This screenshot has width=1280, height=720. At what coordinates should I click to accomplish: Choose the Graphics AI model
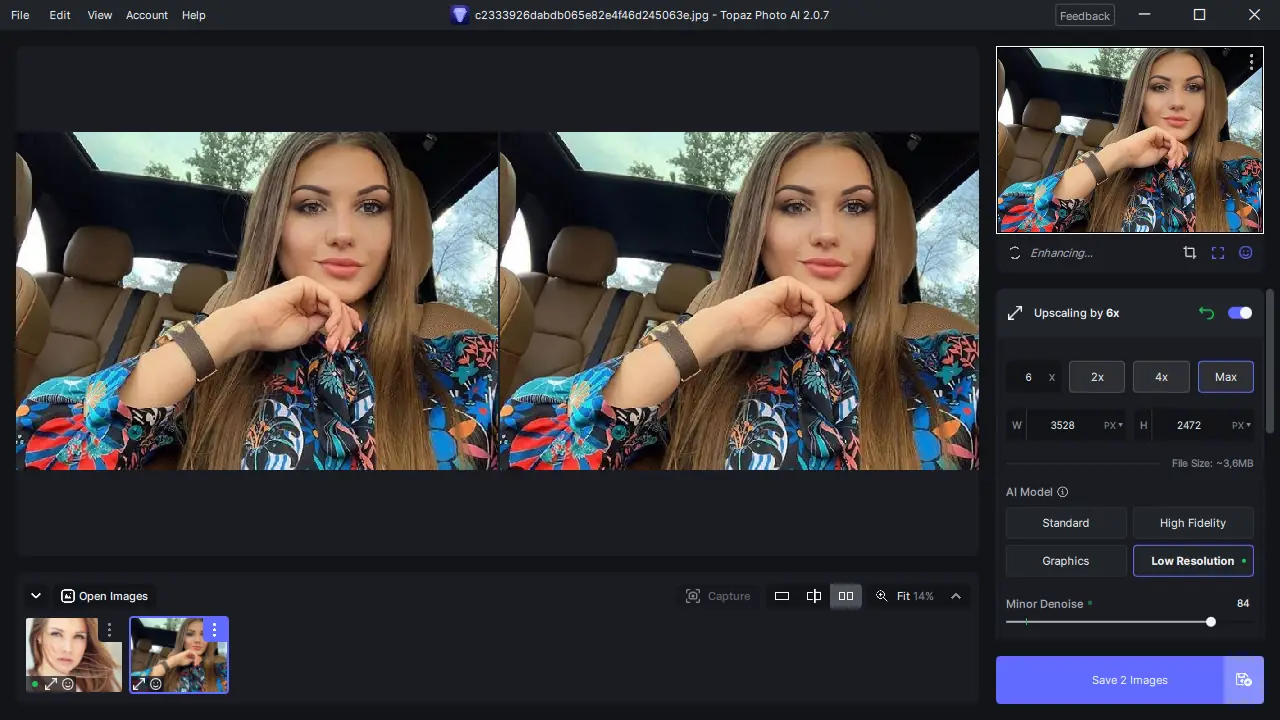click(x=1066, y=561)
